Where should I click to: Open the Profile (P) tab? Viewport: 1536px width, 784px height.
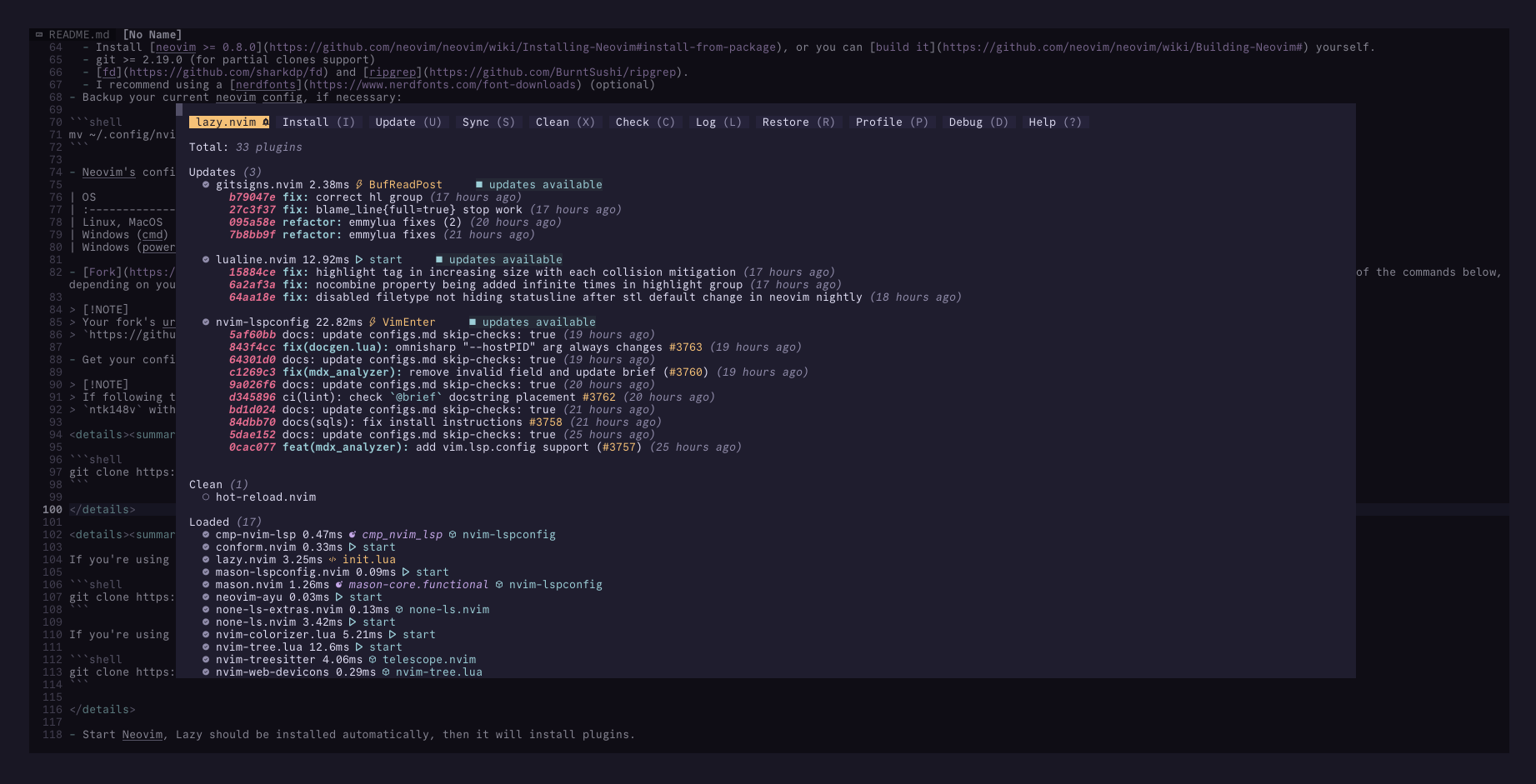pyautogui.click(x=891, y=122)
